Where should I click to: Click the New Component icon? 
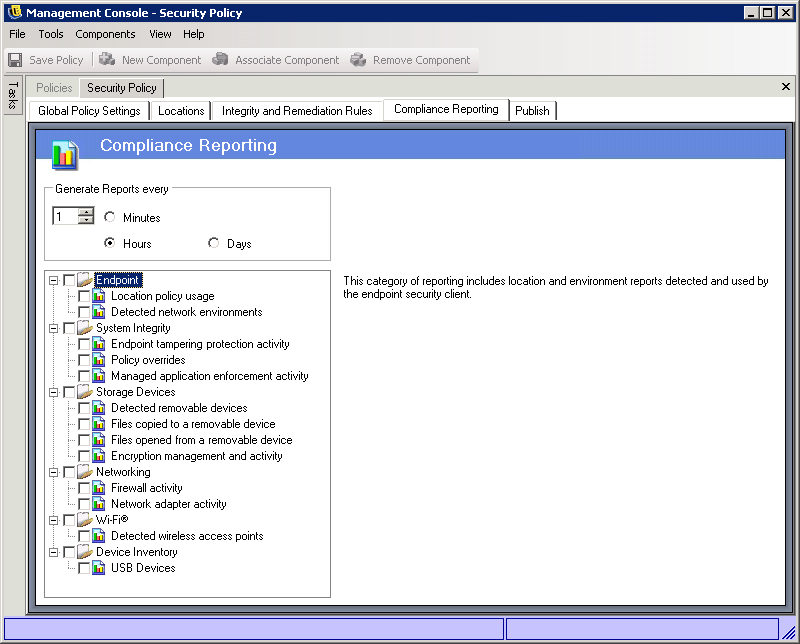(x=107, y=59)
